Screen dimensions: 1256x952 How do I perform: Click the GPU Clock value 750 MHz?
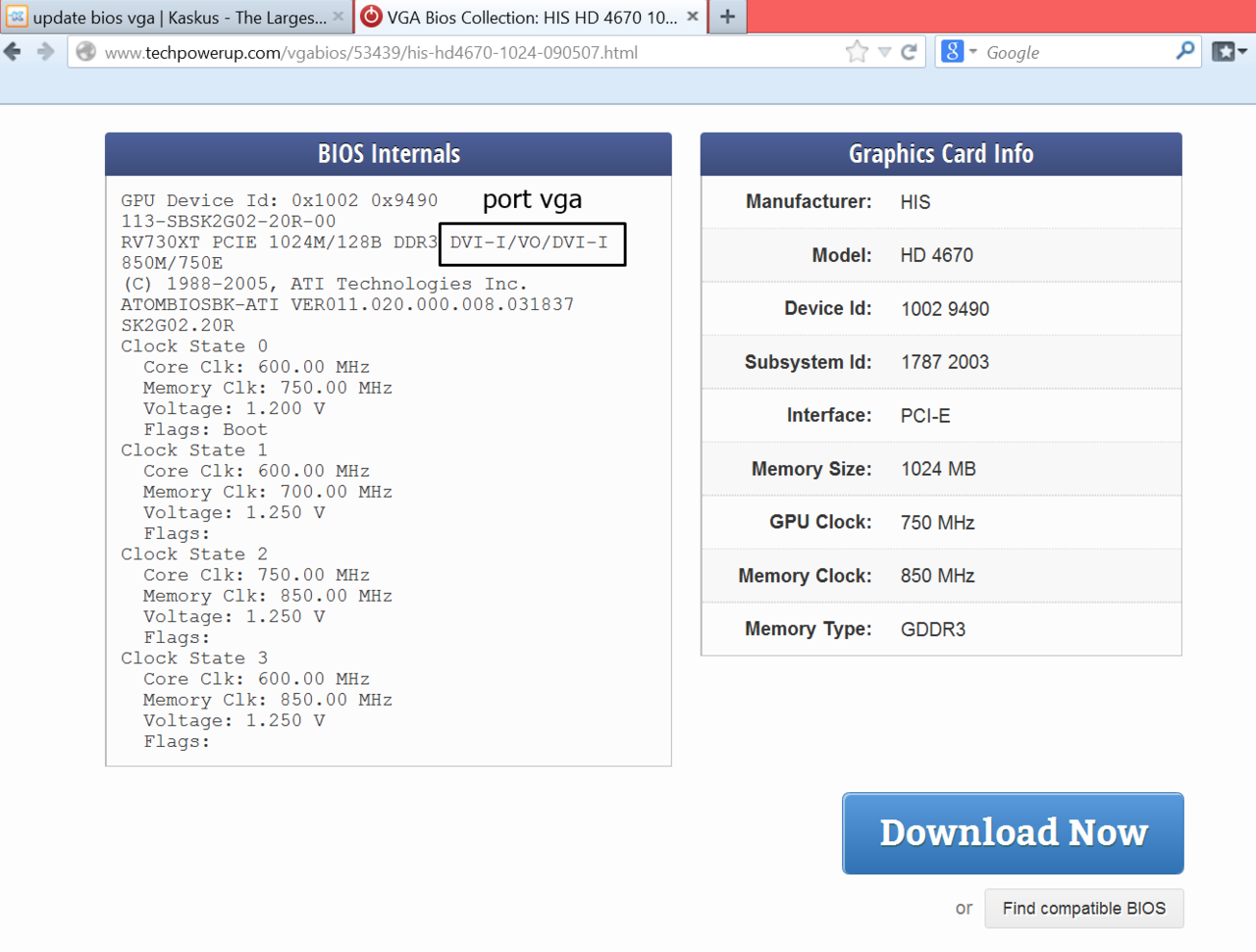point(937,523)
